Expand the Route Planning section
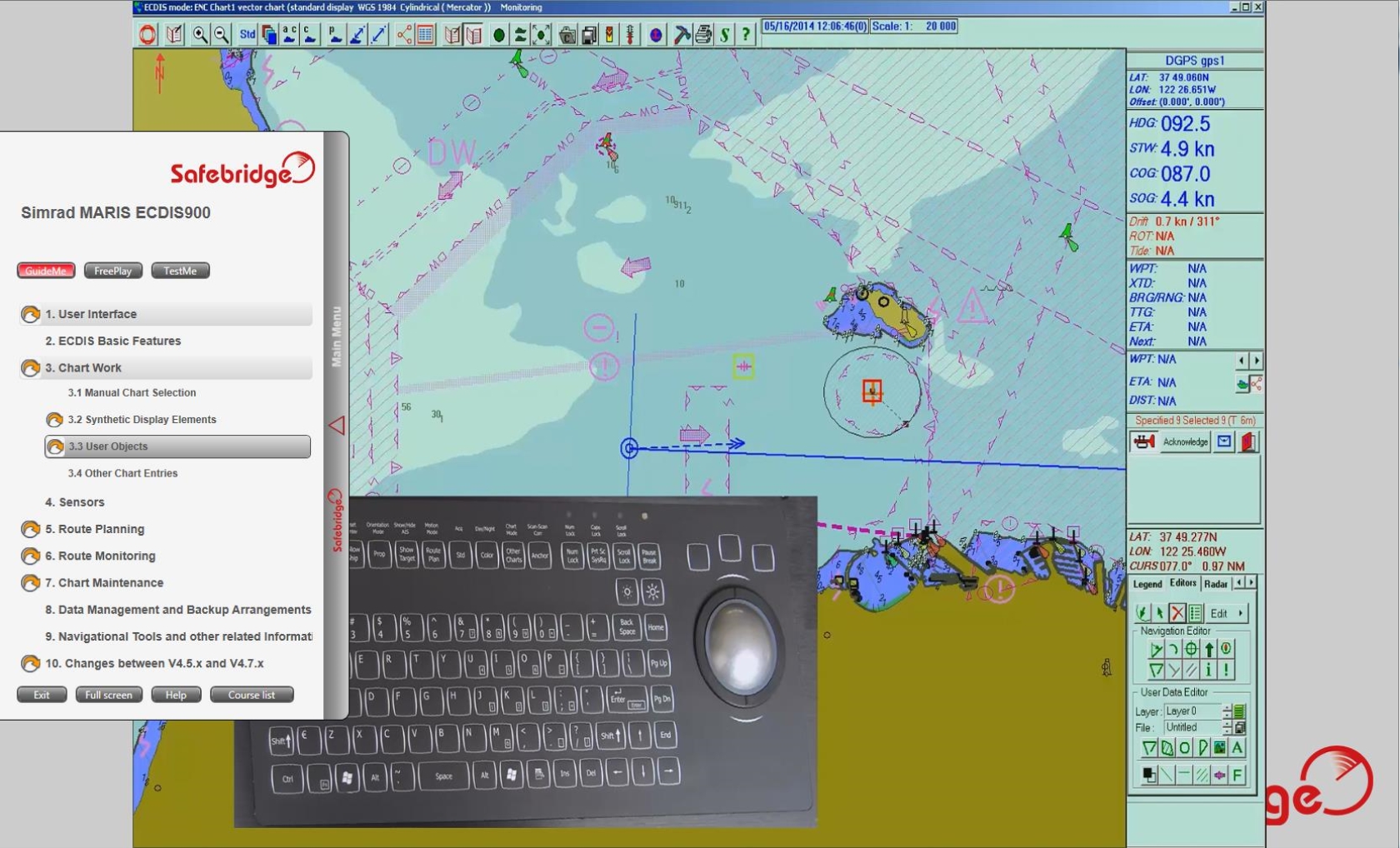The height and width of the screenshot is (848, 1400). 95,529
